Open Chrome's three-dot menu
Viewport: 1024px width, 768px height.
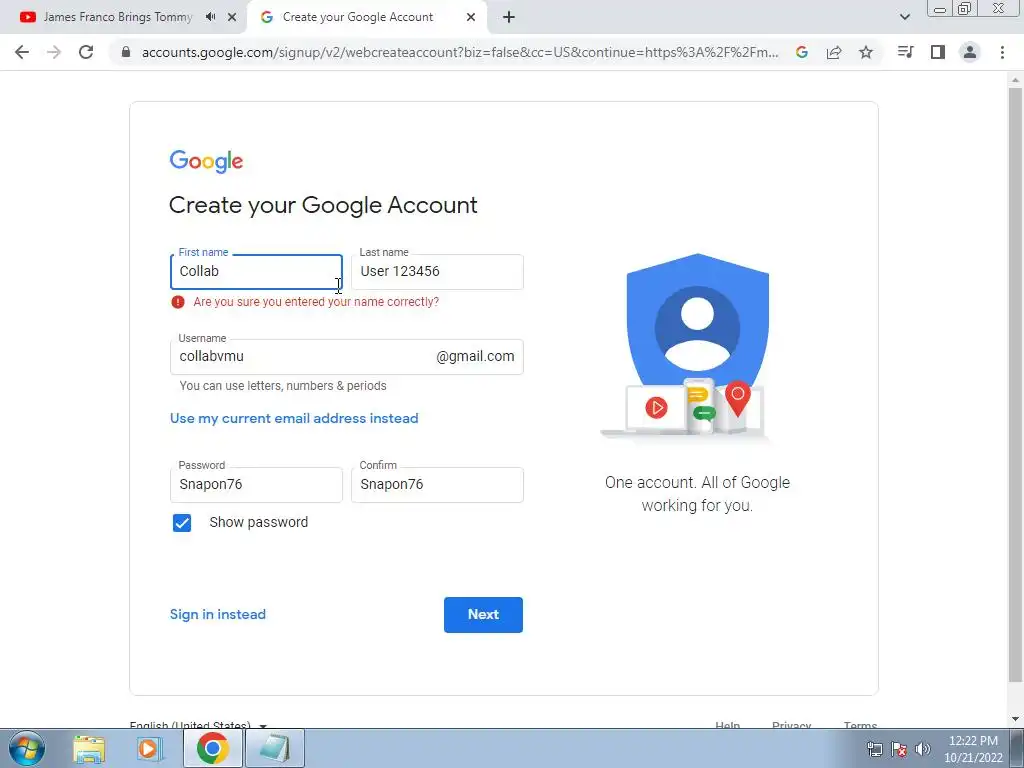(1002, 52)
